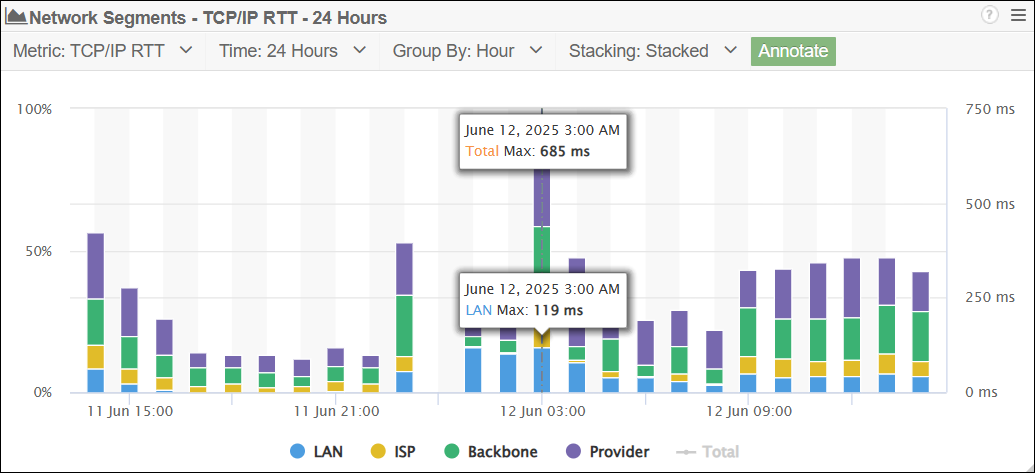
Task: Open the help question mark icon
Action: [990, 14]
